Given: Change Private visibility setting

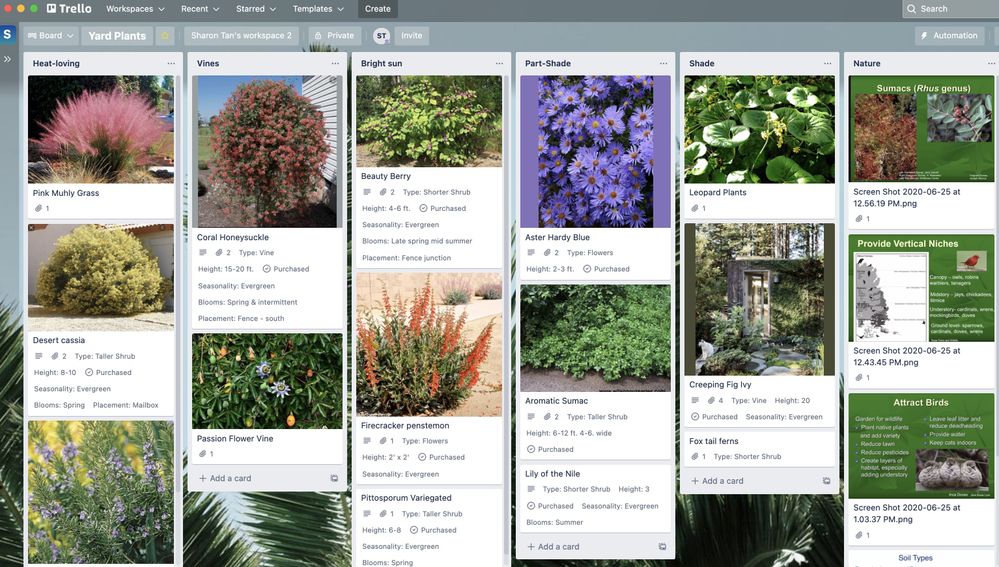Looking at the screenshot, I should [x=334, y=36].
